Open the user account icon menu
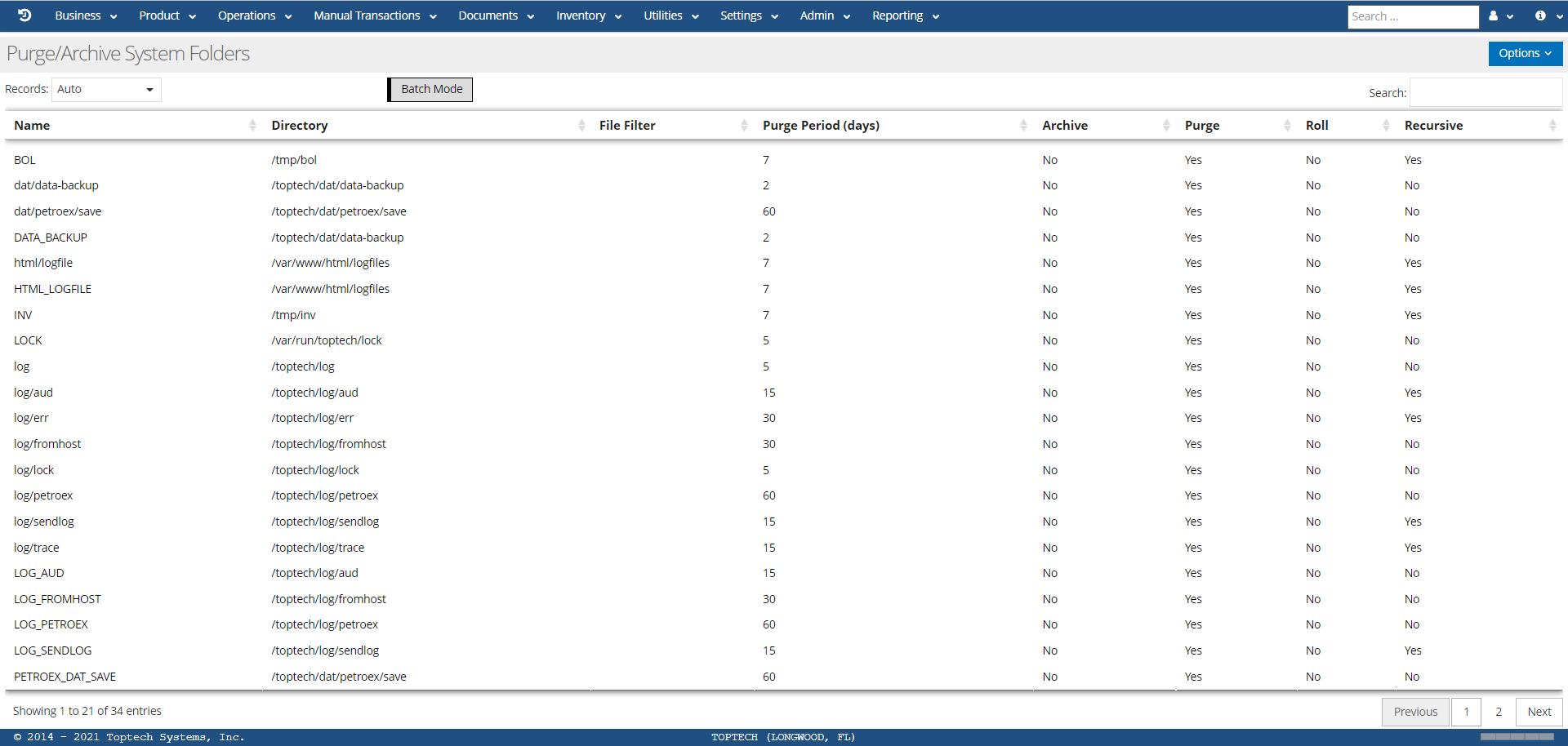Viewport: 1568px width, 746px height. 1501,16
